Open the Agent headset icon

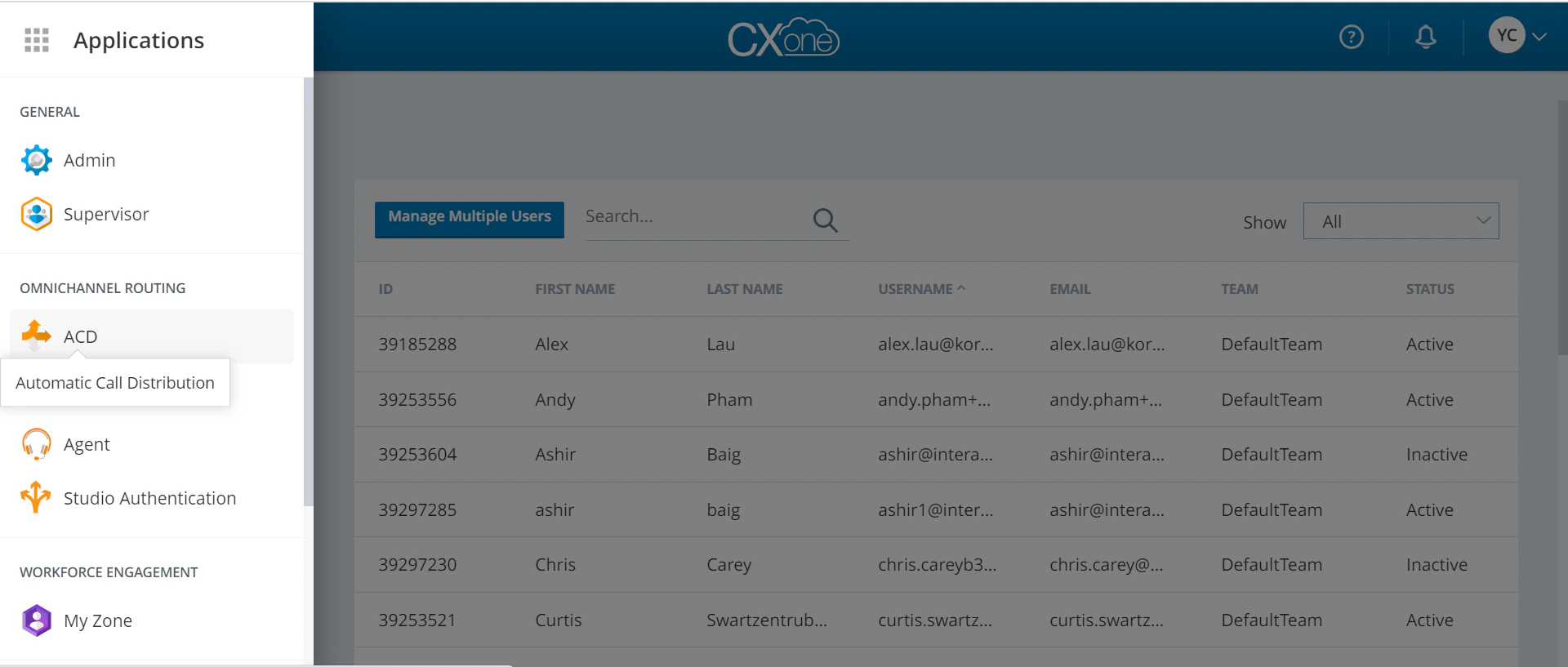point(36,443)
